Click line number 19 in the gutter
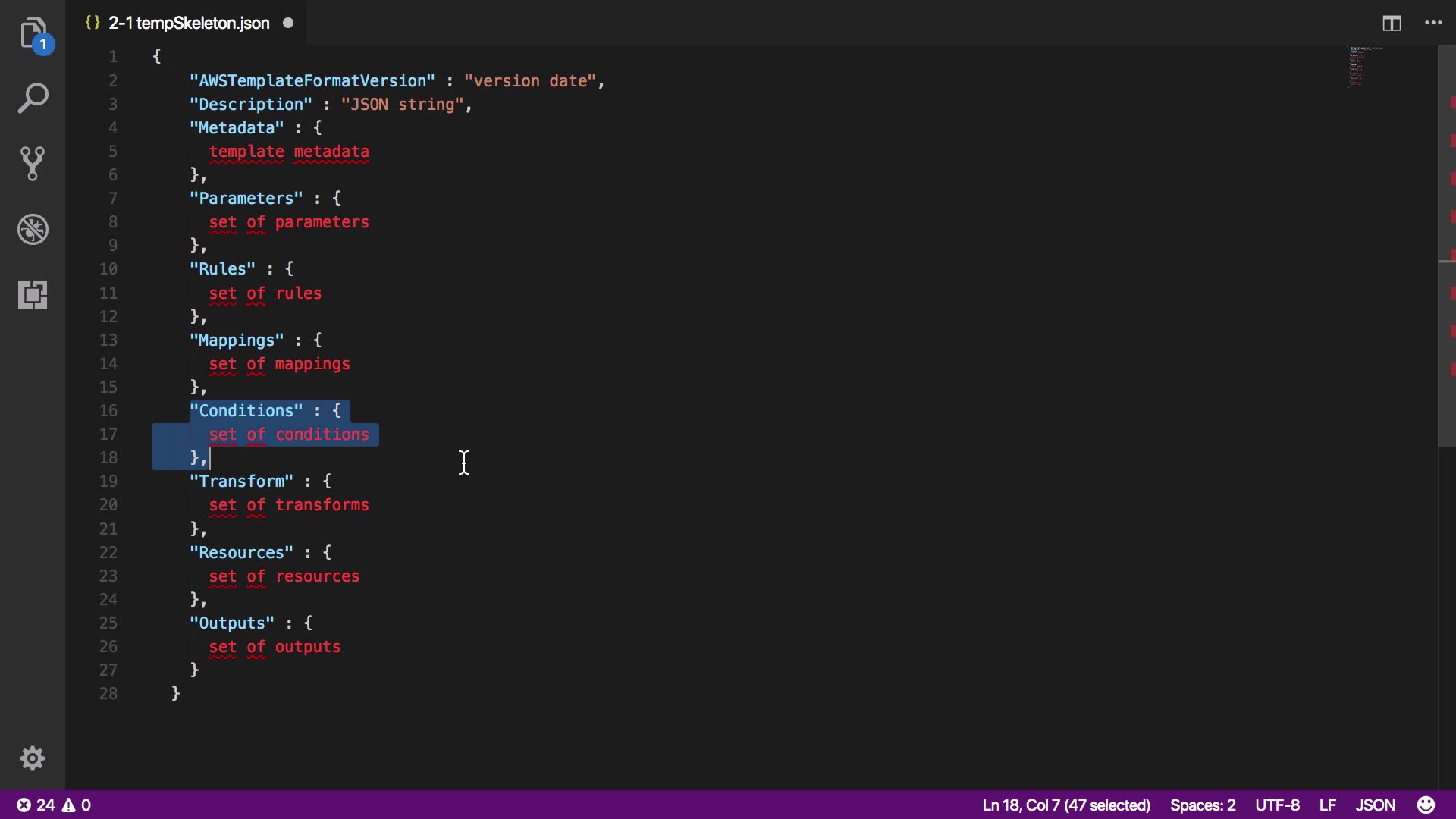The width and height of the screenshot is (1456, 819). click(x=108, y=482)
